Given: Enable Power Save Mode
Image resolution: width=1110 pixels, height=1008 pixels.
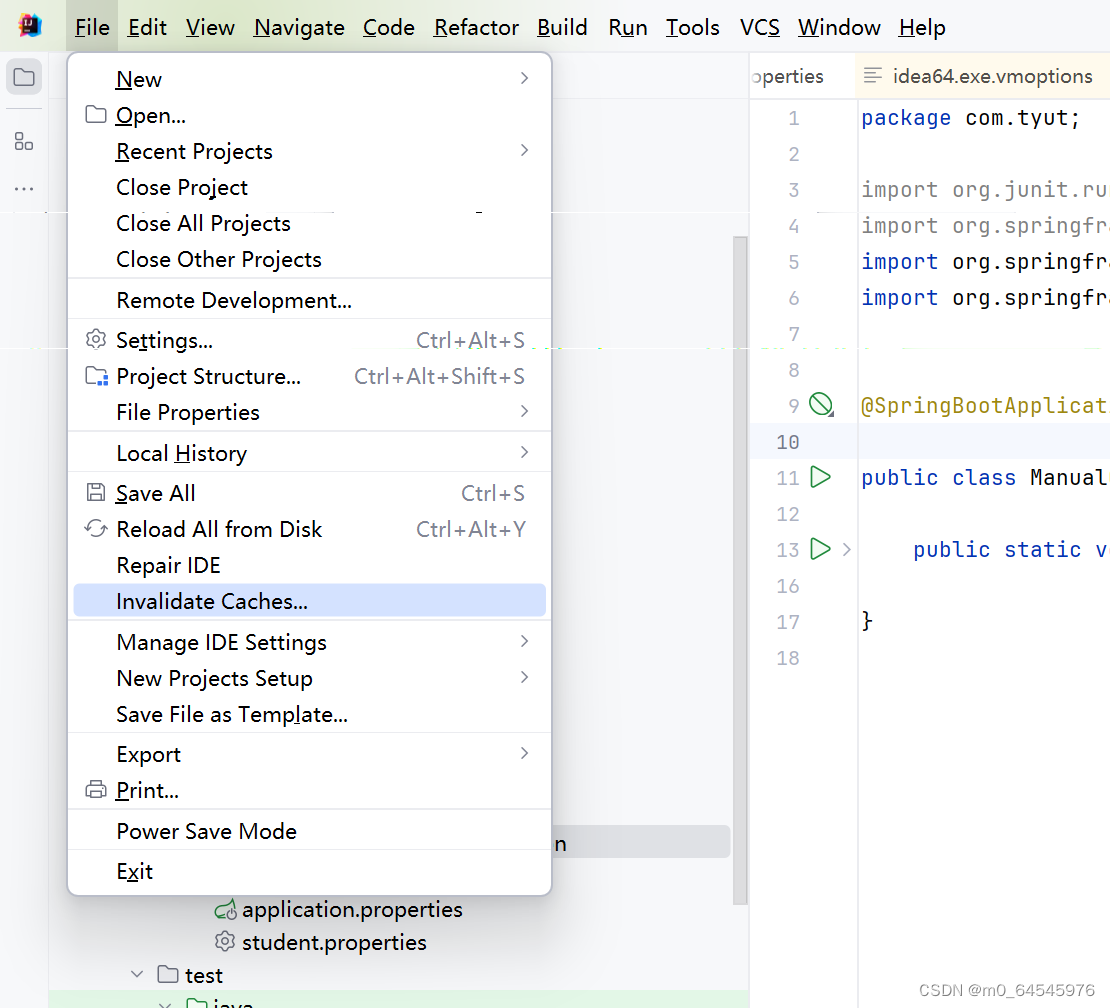Looking at the screenshot, I should pos(207,831).
